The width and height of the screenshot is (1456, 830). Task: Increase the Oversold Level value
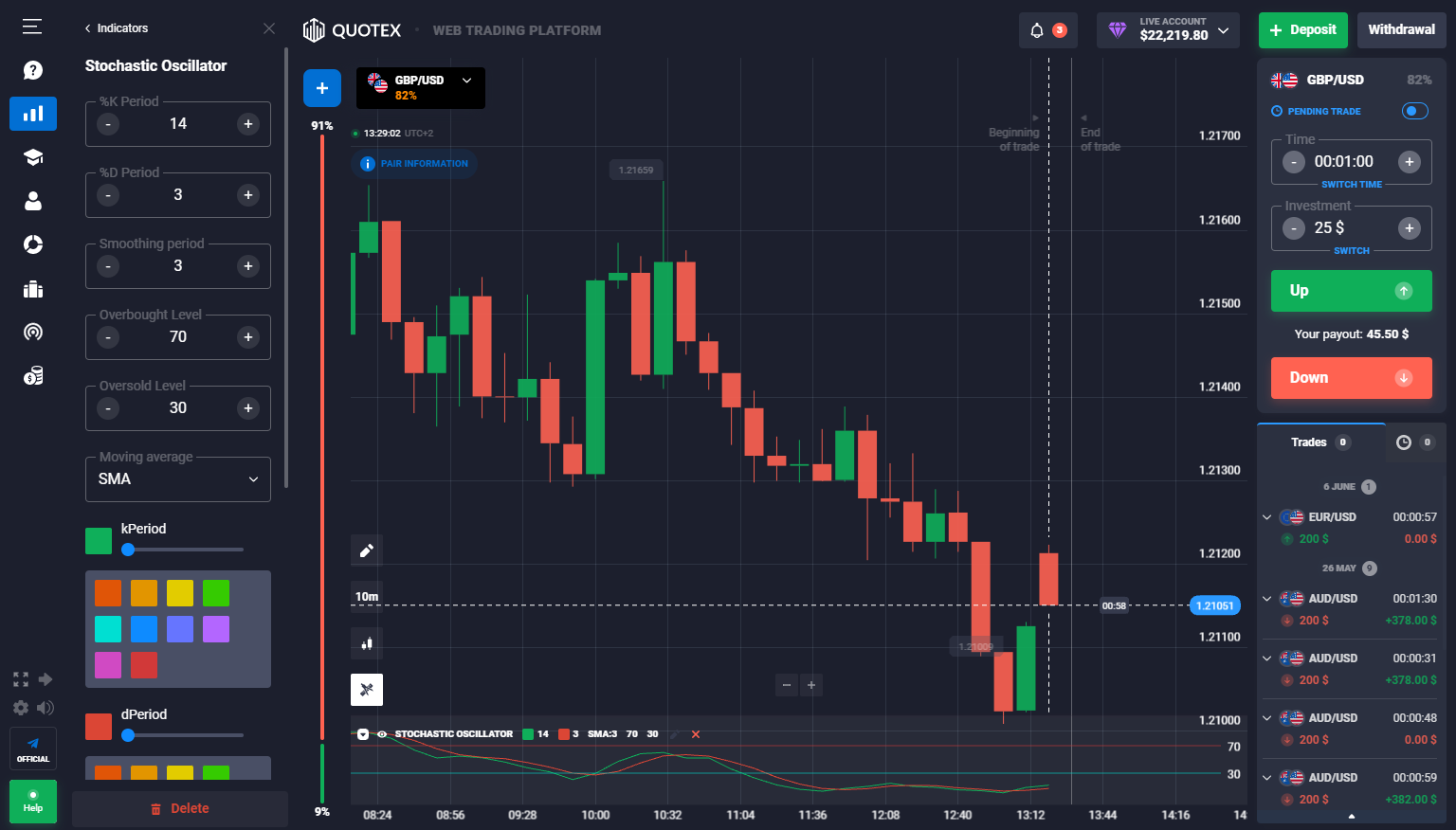pos(248,408)
